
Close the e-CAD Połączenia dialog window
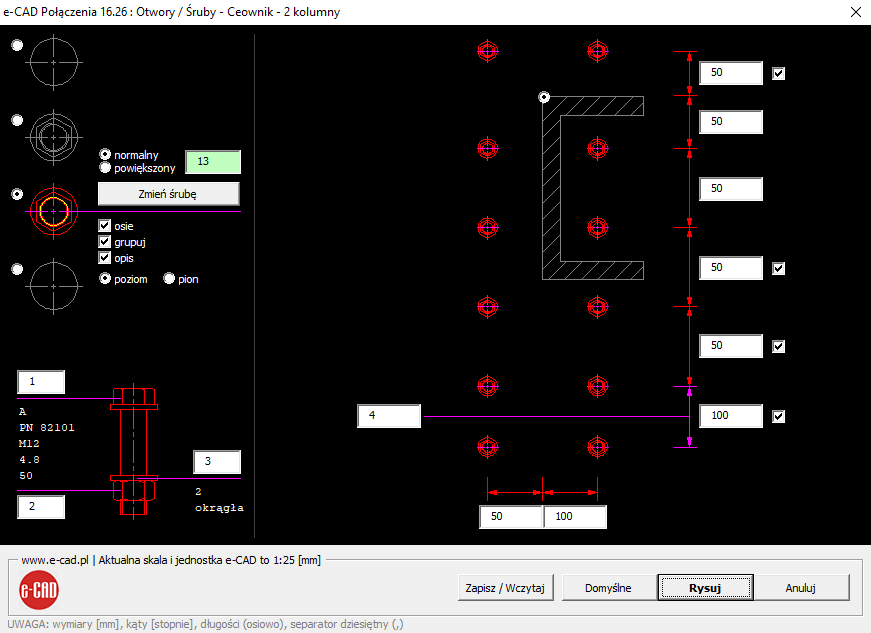click(x=856, y=12)
